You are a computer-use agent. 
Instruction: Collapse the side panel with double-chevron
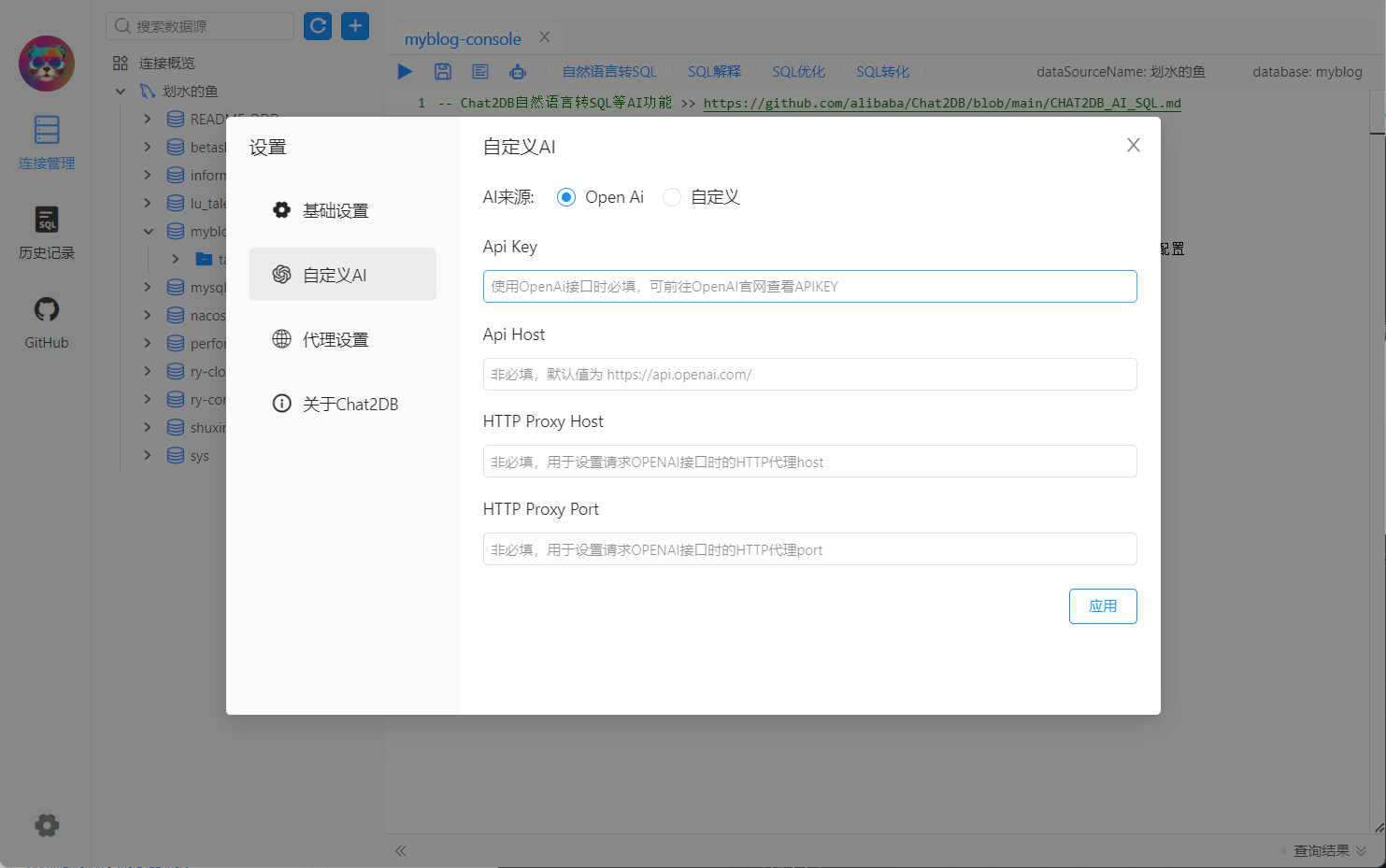401,850
